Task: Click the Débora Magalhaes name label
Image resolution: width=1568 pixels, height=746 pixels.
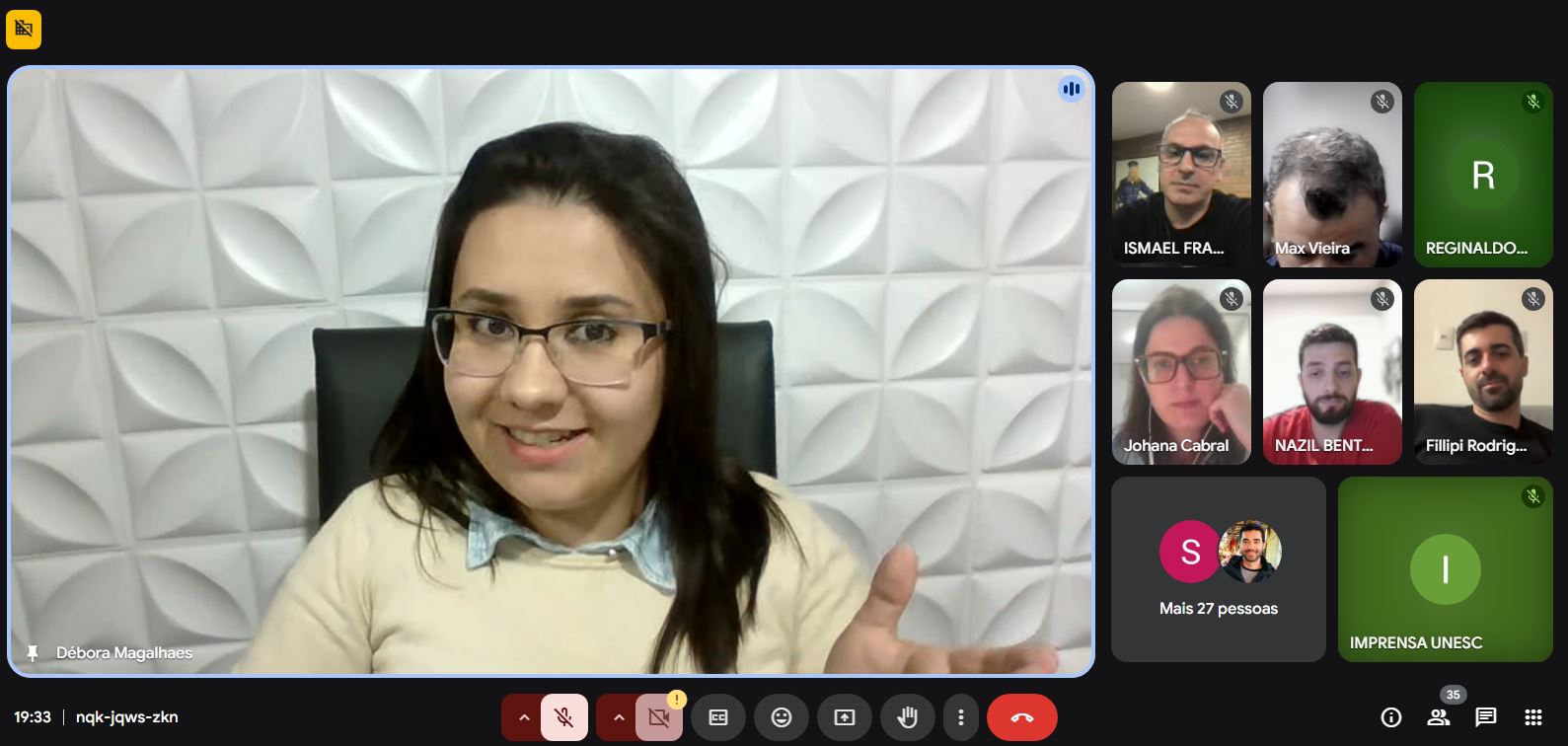Action: click(124, 653)
